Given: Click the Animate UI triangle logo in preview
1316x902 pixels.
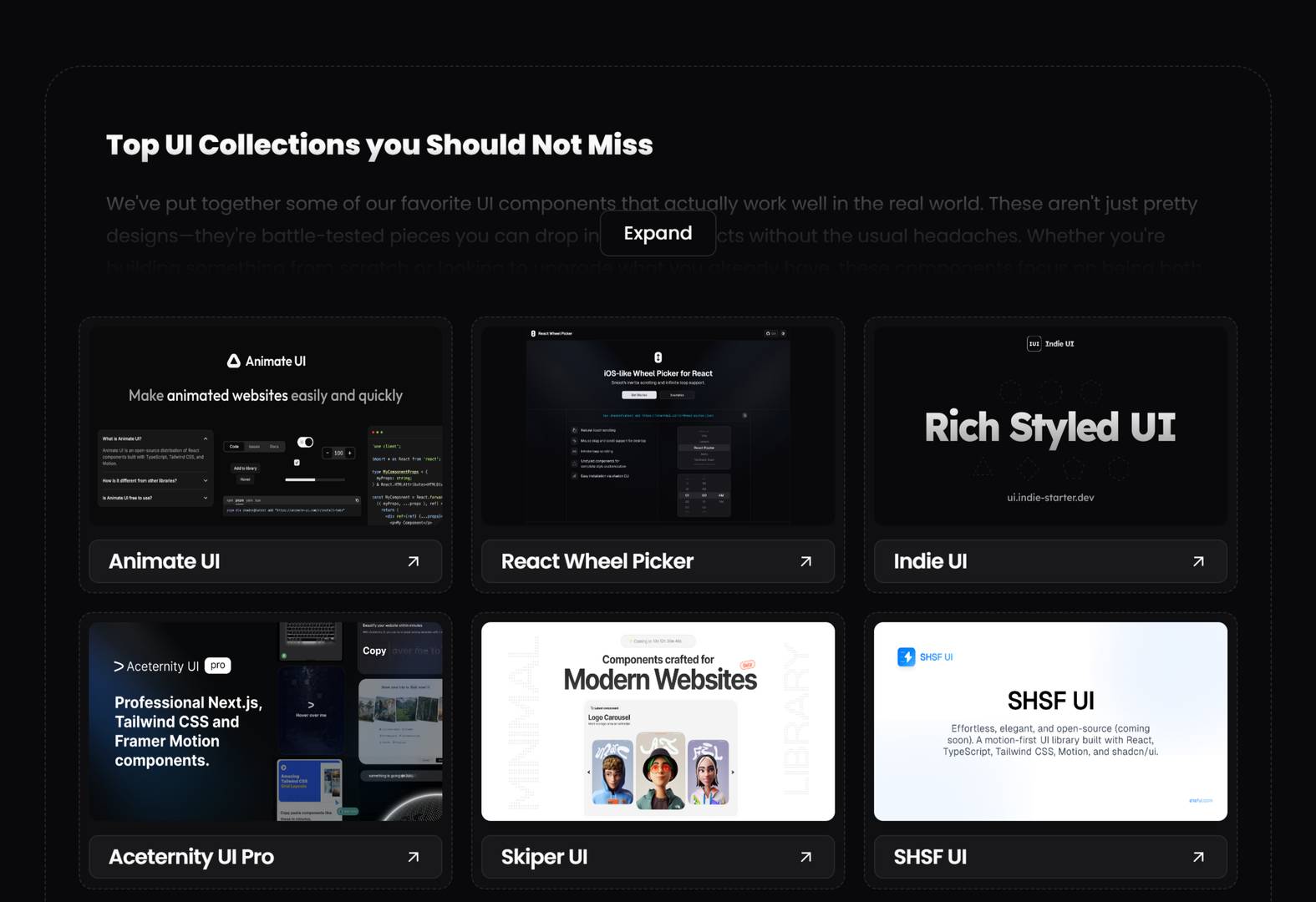Looking at the screenshot, I should click(x=234, y=361).
